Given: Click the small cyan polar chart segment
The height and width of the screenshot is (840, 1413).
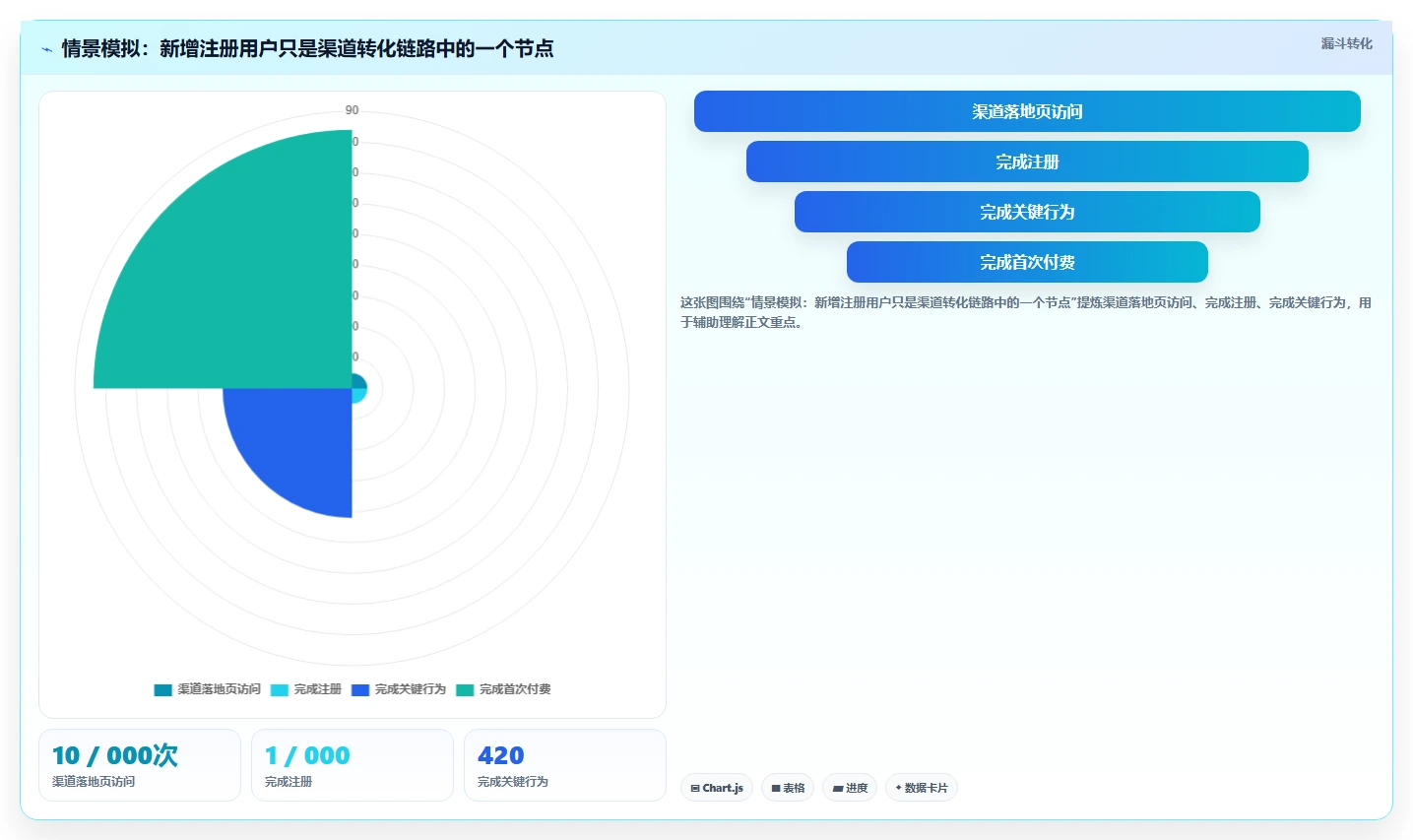Looking at the screenshot, I should click(358, 395).
